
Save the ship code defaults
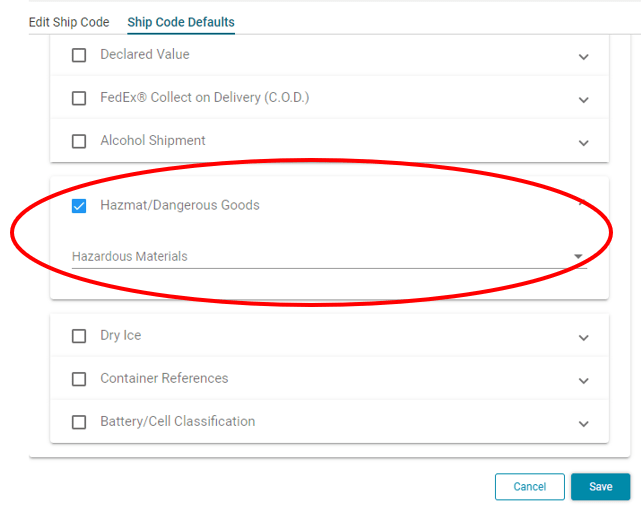[600, 487]
